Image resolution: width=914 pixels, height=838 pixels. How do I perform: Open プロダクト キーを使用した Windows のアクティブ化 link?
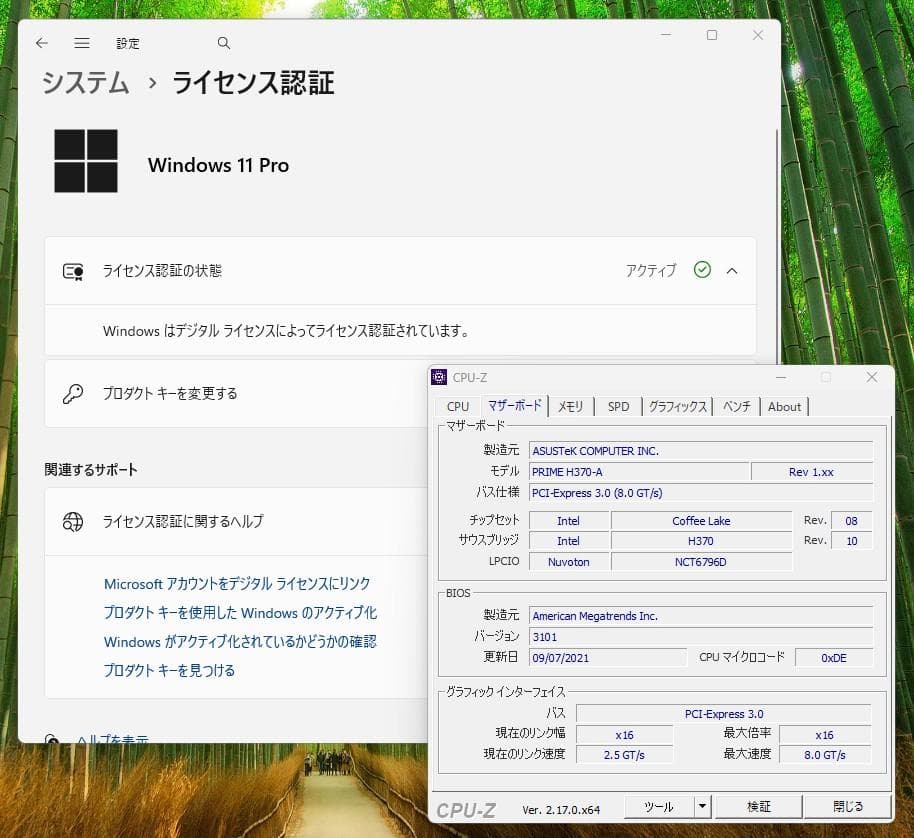240,612
